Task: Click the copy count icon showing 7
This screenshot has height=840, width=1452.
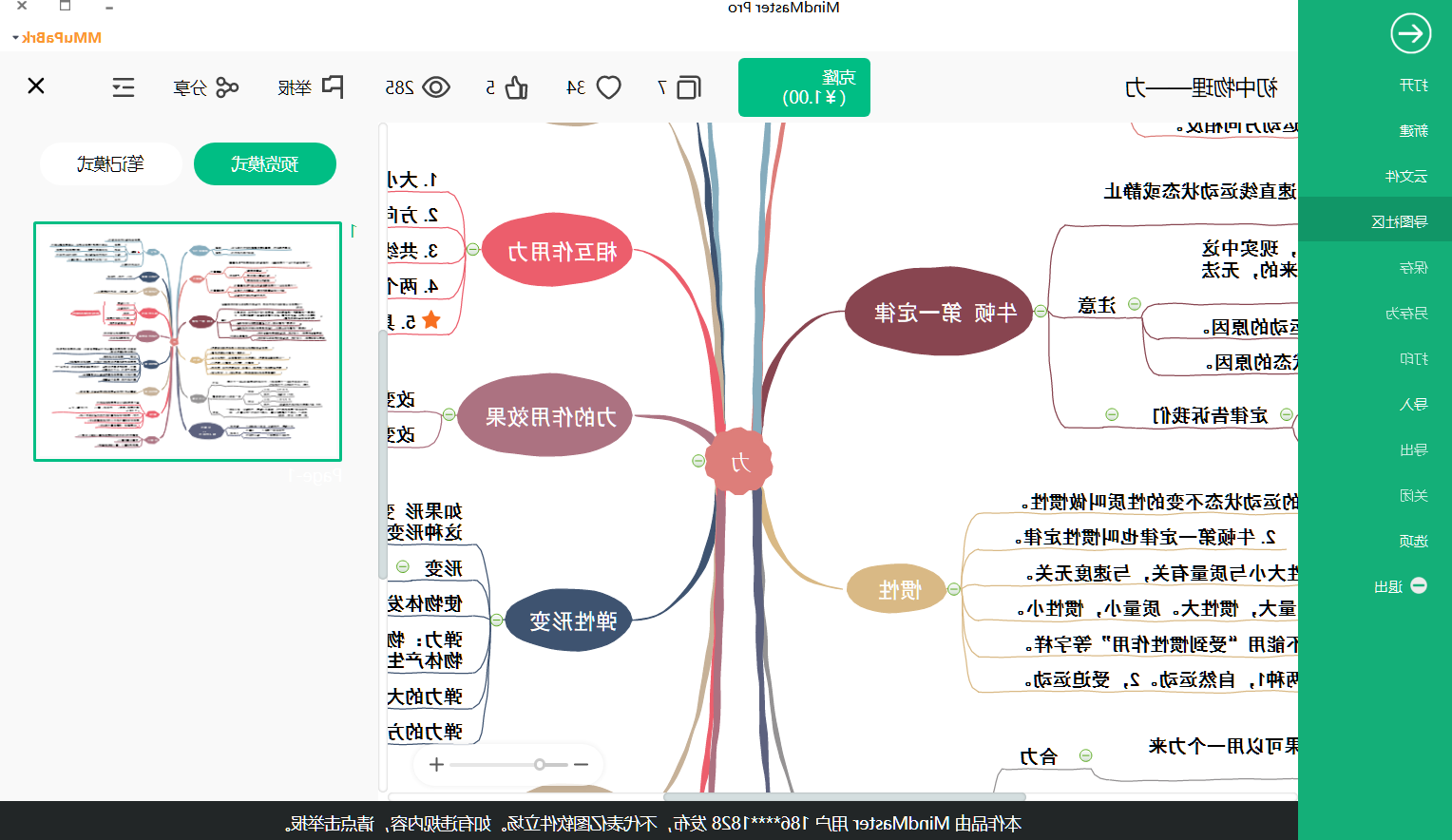Action: pyautogui.click(x=688, y=87)
